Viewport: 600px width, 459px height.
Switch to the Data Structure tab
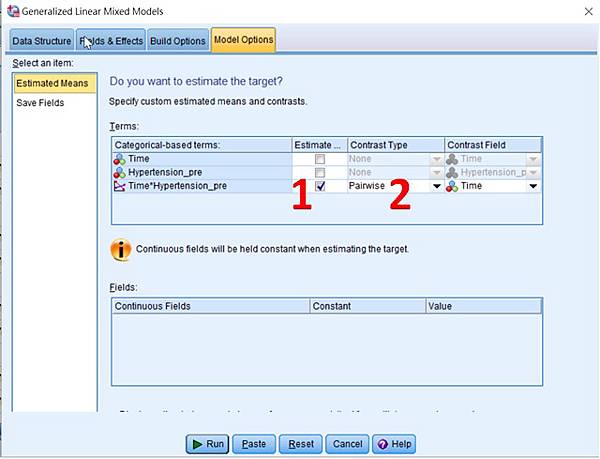(42, 41)
